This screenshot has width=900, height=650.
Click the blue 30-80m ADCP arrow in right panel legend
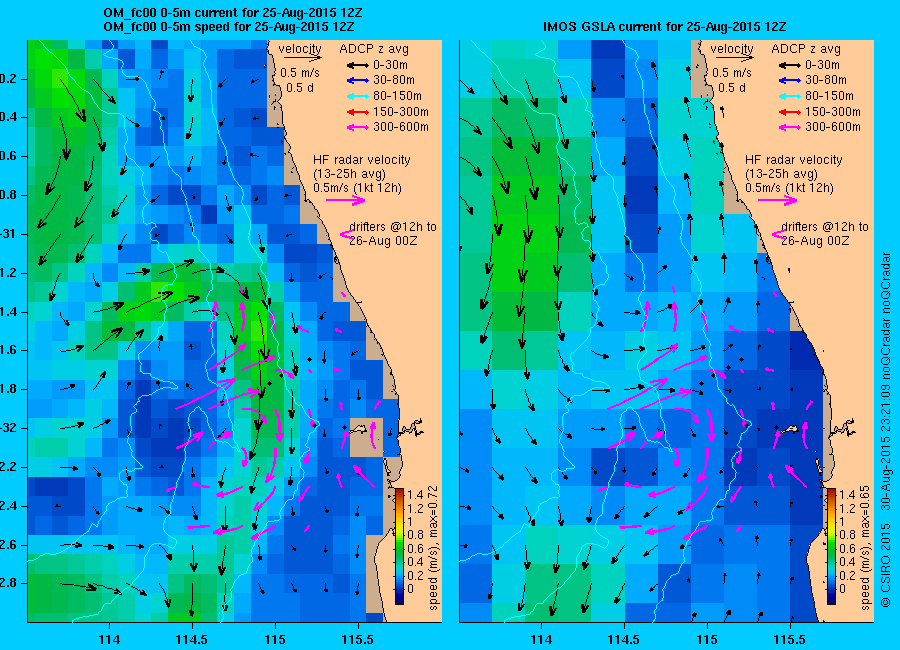tap(789, 80)
